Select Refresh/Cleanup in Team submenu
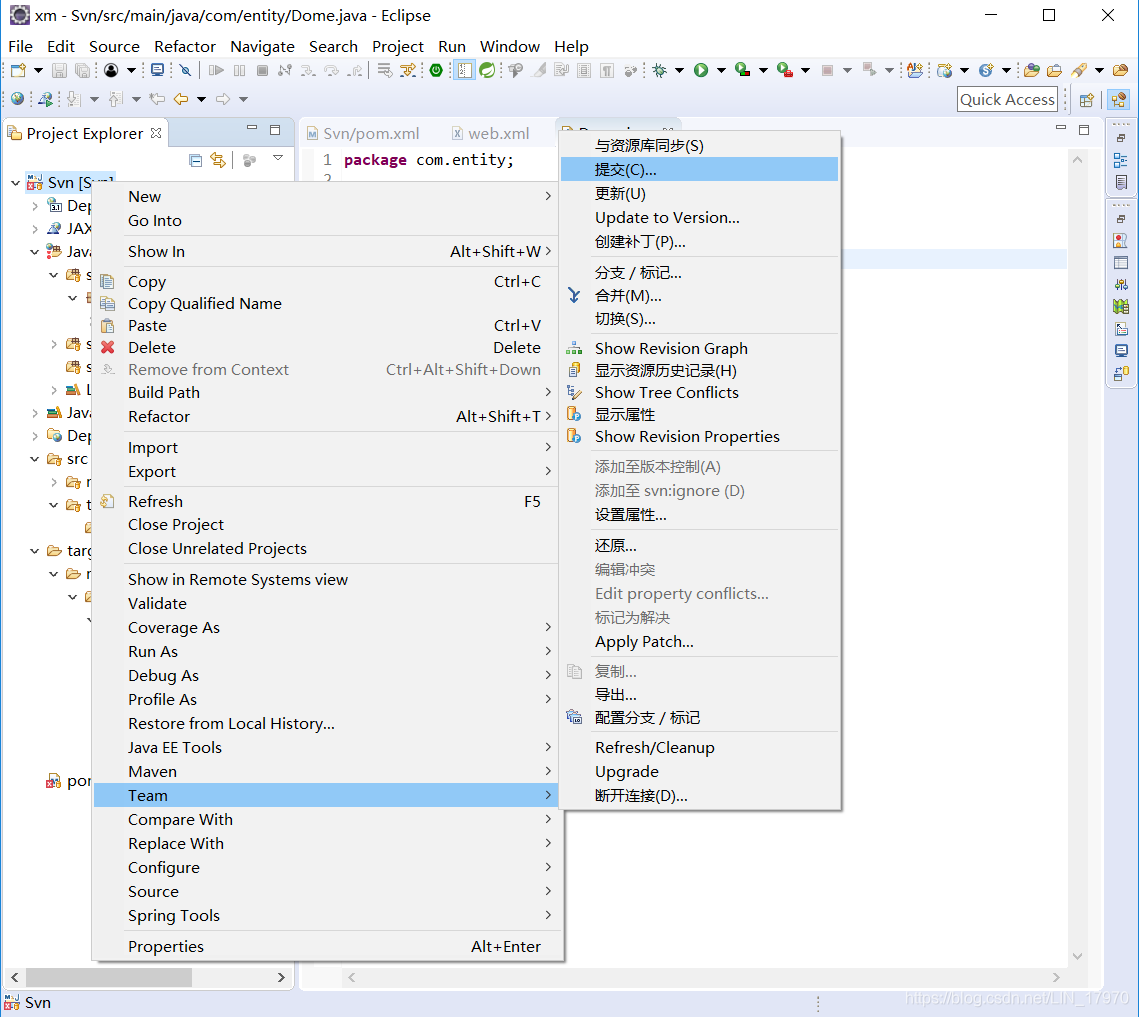The image size is (1139, 1017). coord(699,747)
